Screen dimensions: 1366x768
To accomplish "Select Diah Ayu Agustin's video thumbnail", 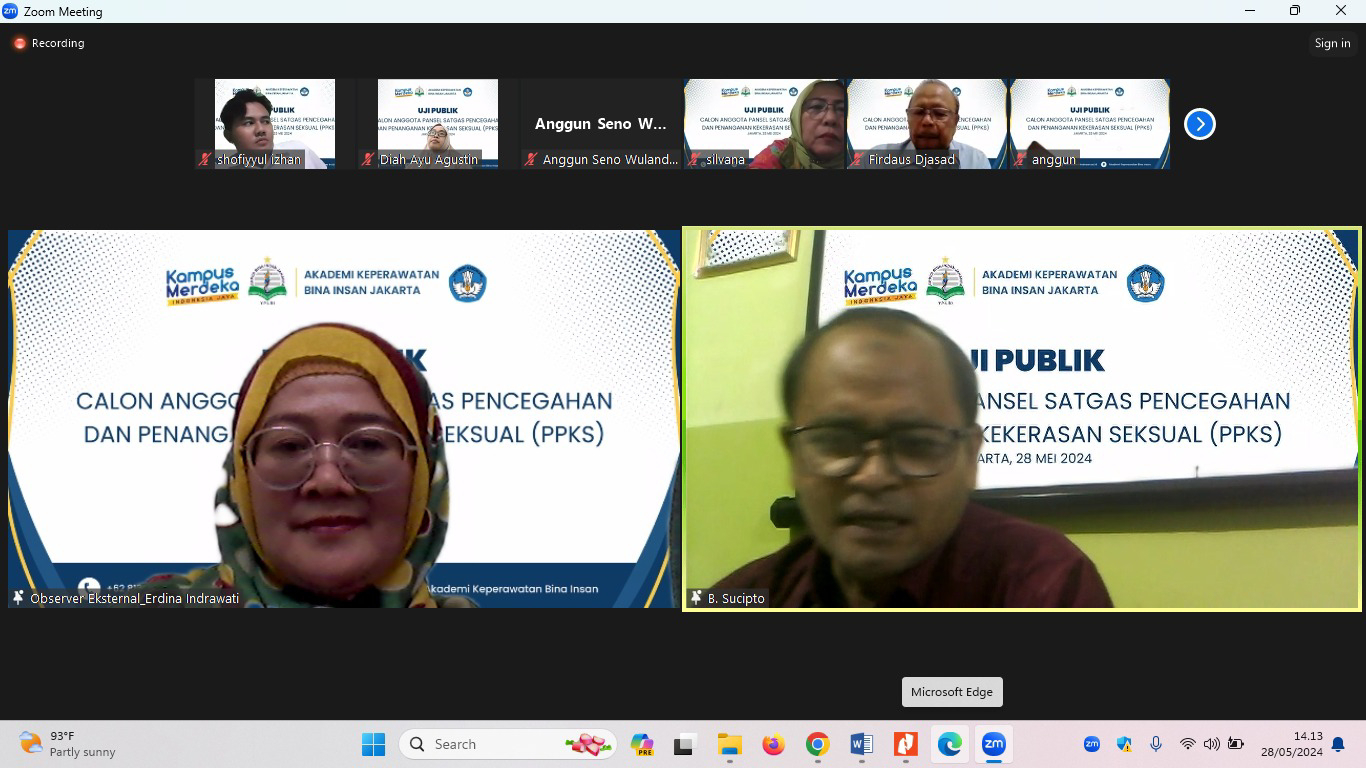I will coord(438,124).
